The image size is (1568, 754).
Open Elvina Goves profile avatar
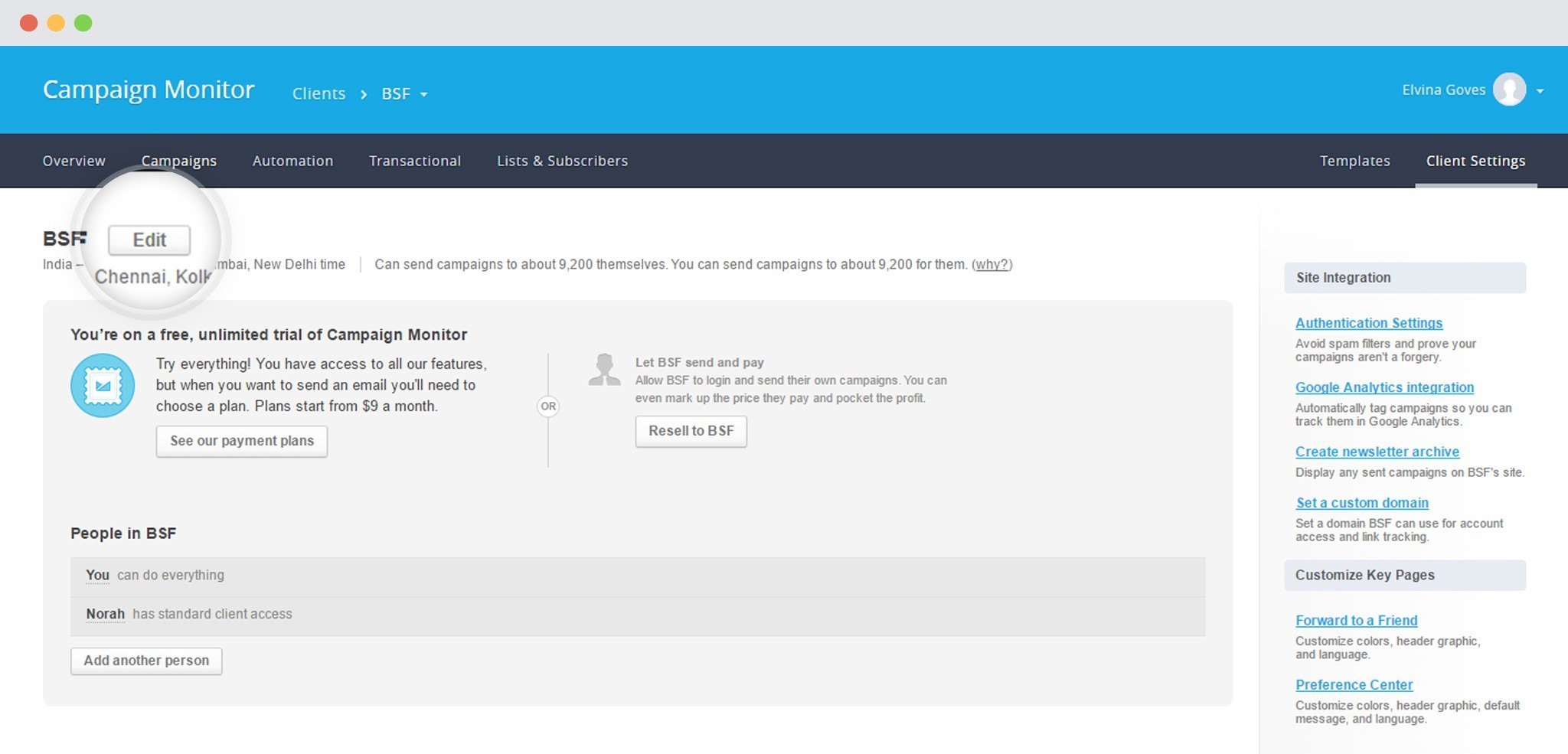click(x=1509, y=90)
